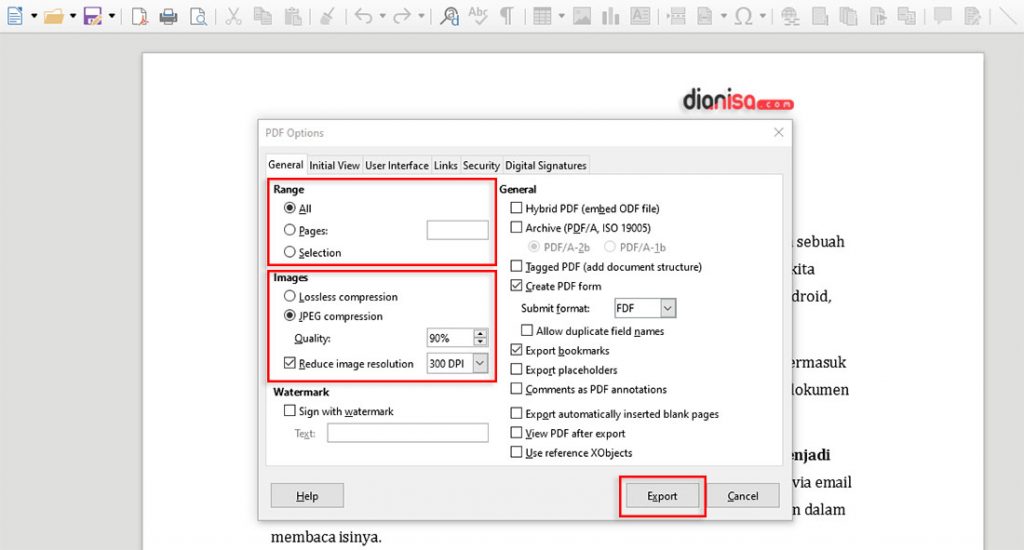
Task: Click the Track Changes icon
Action: [x=972, y=15]
